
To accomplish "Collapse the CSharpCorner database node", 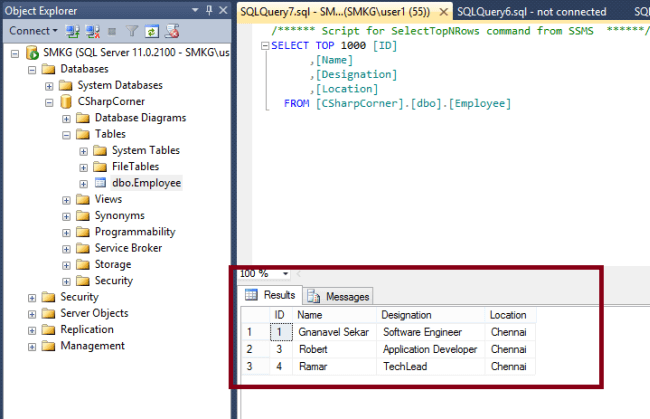I will tap(49, 102).
